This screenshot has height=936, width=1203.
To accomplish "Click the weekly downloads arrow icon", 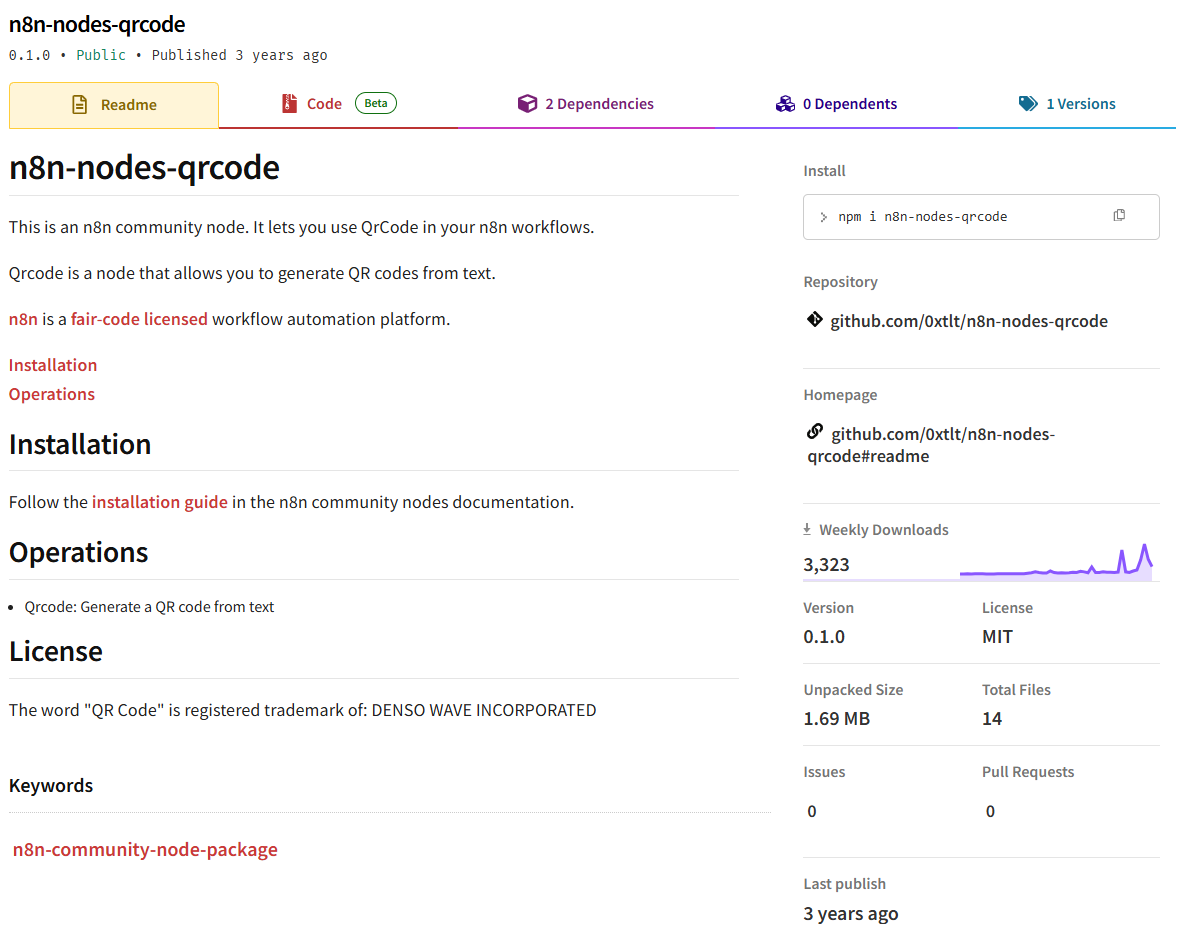I will click(808, 530).
